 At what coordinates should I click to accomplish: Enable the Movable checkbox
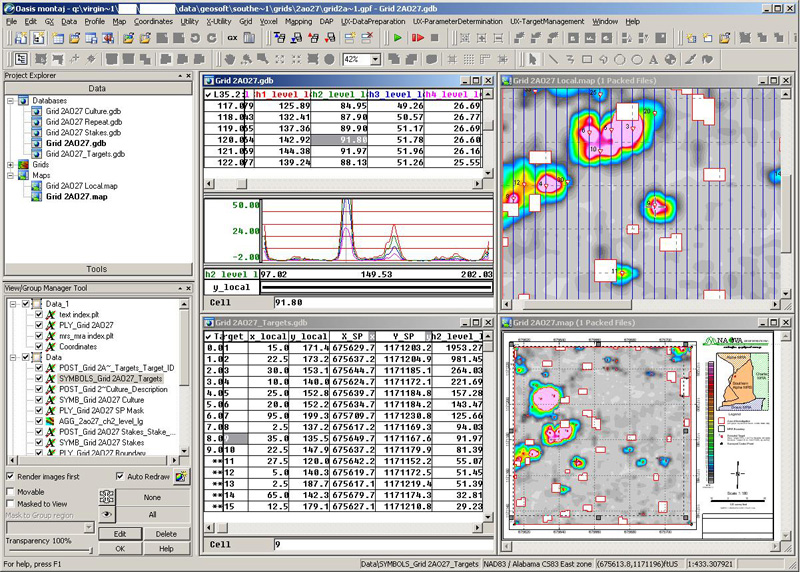[10, 492]
